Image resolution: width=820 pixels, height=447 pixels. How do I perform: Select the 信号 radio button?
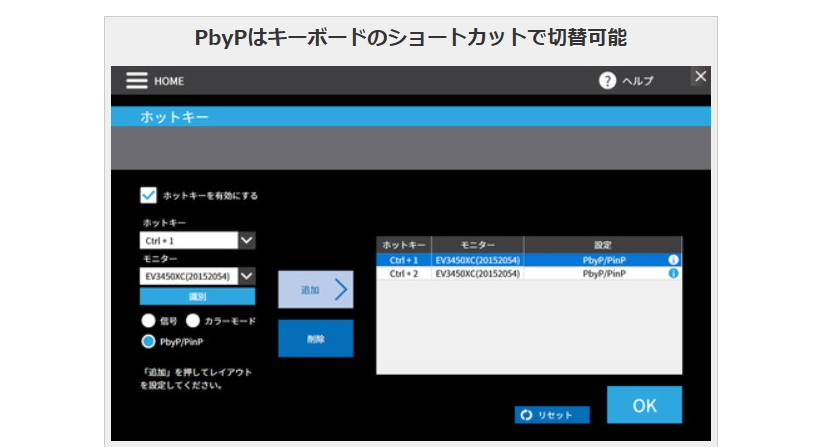pyautogui.click(x=148, y=322)
